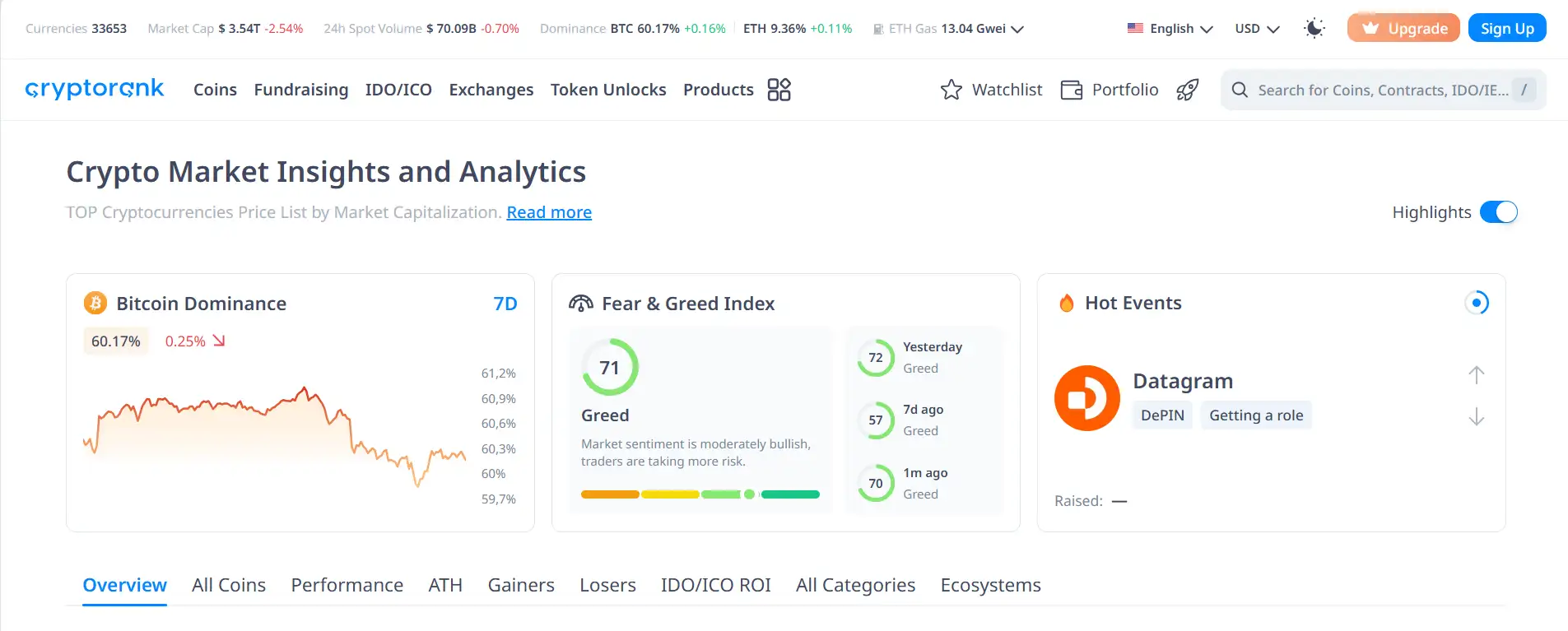1568x631 pixels.
Task: Click the rocket icon in navbar
Action: [x=1187, y=90]
